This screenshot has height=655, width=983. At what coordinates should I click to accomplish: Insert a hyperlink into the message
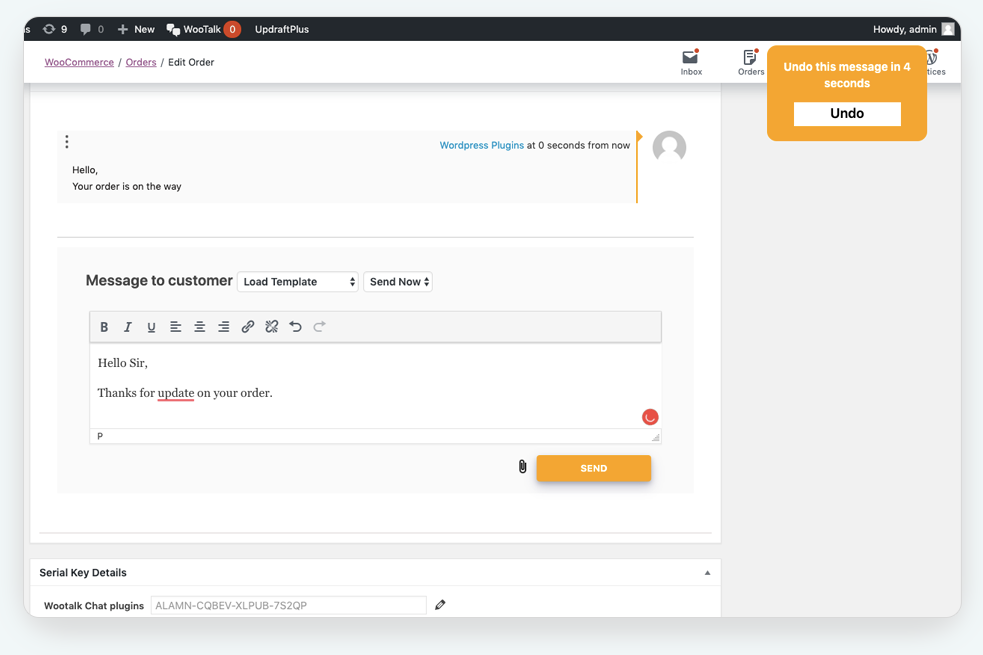(x=248, y=326)
